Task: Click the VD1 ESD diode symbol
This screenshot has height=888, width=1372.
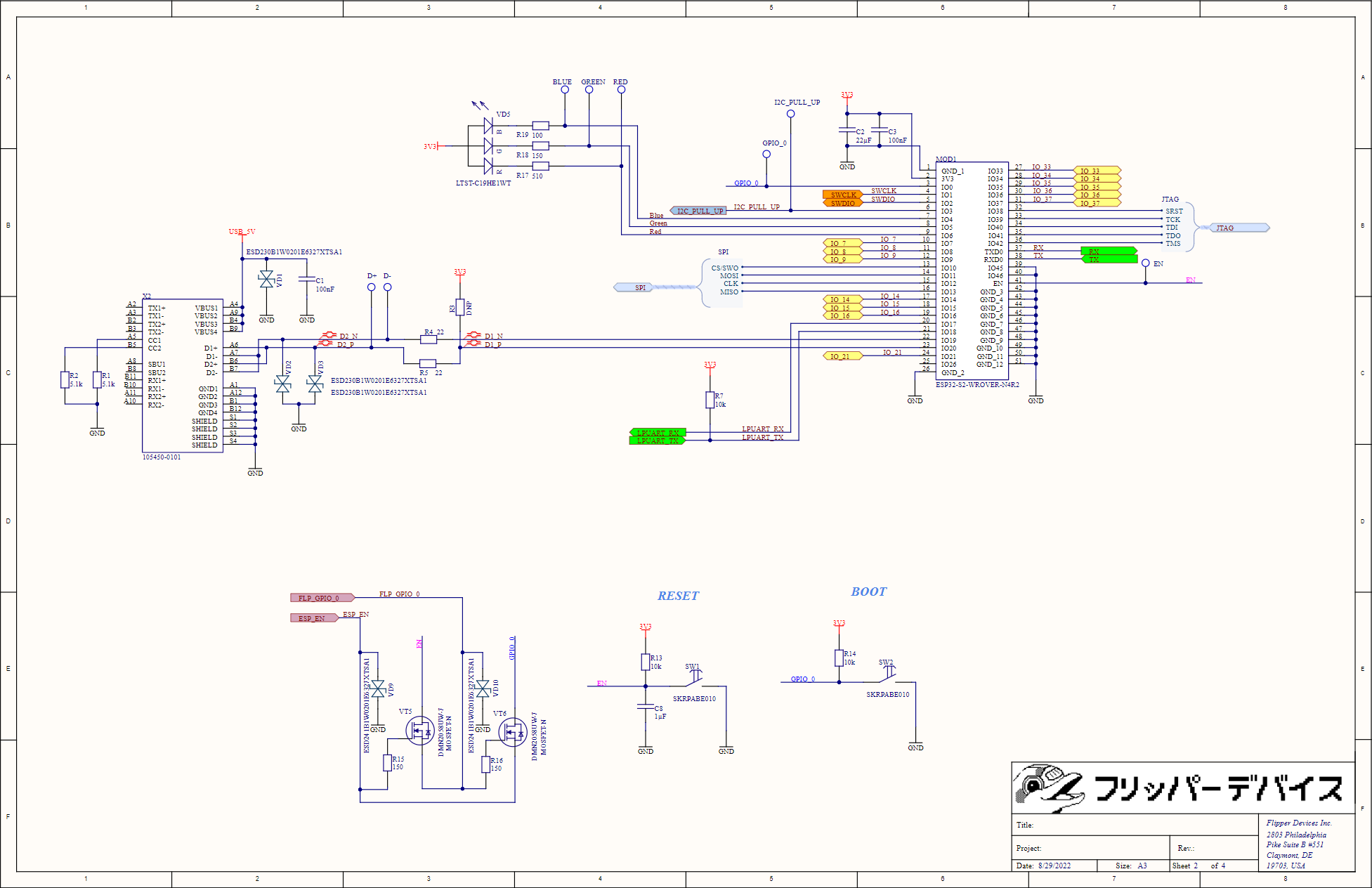Action: pyautogui.click(x=266, y=280)
